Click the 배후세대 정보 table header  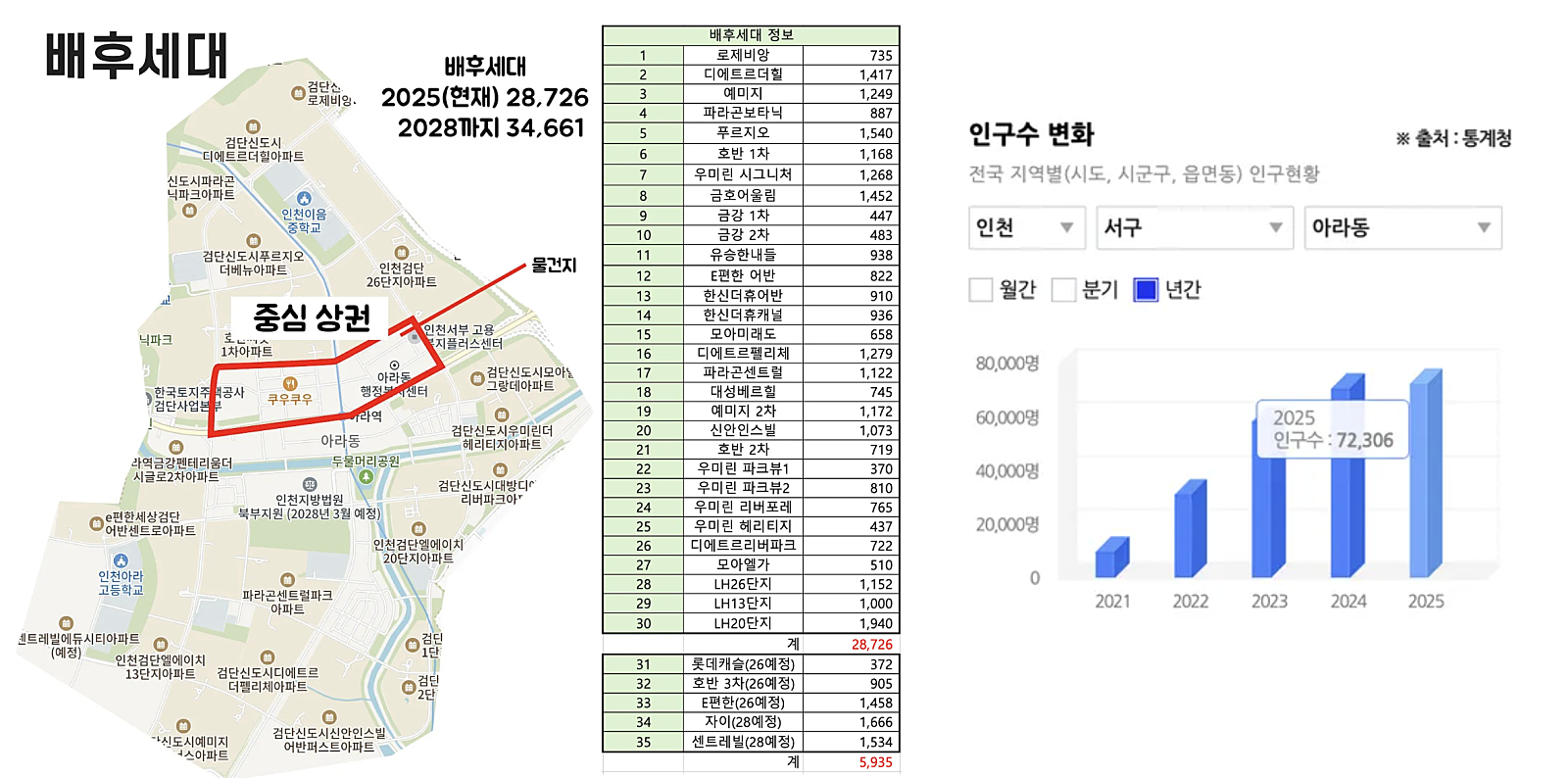pos(751,35)
